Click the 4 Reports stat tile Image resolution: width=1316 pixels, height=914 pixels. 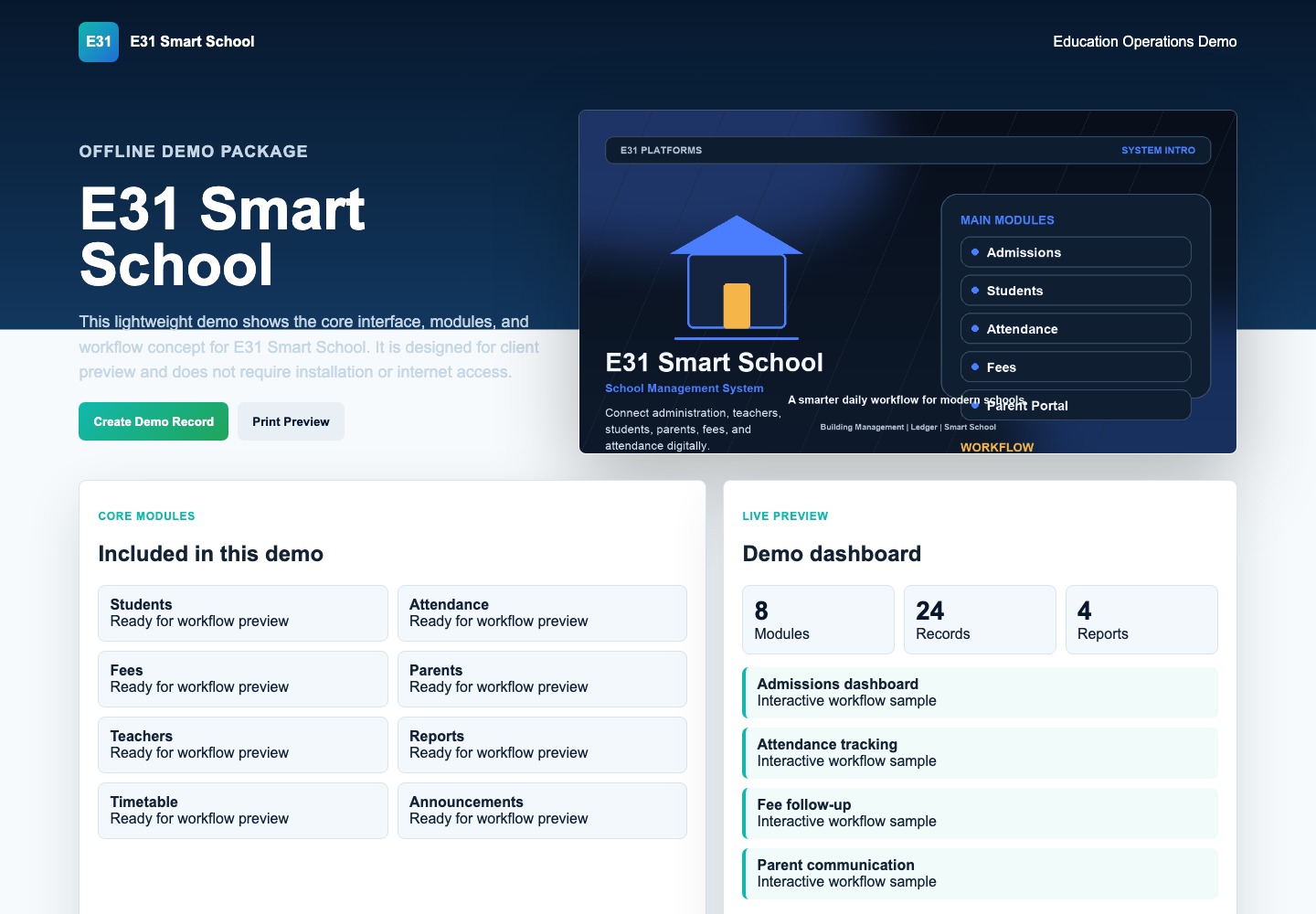click(1141, 620)
